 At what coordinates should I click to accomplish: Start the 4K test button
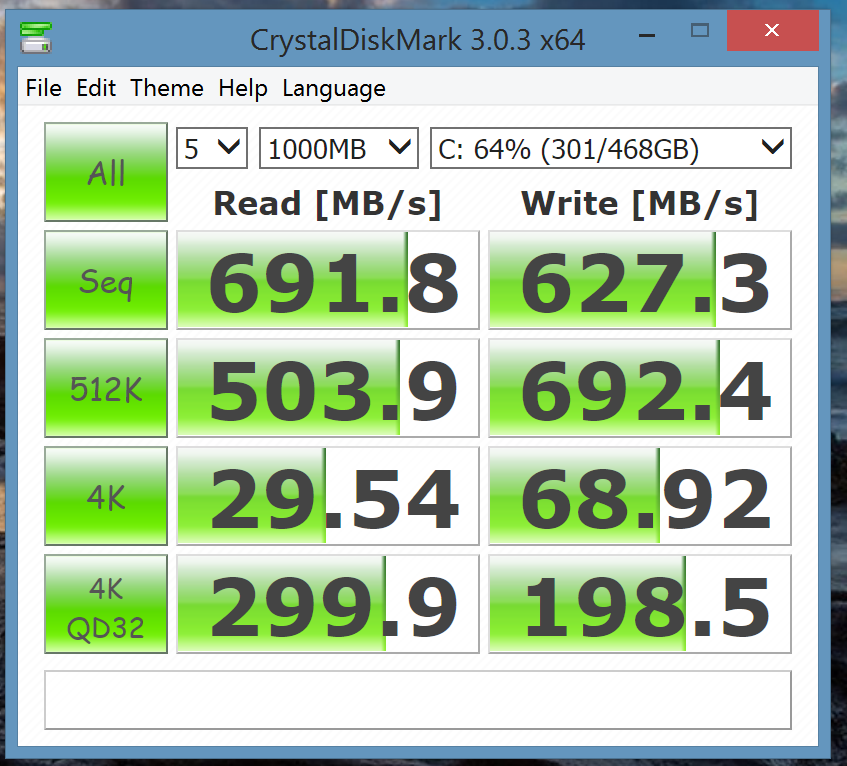[106, 496]
